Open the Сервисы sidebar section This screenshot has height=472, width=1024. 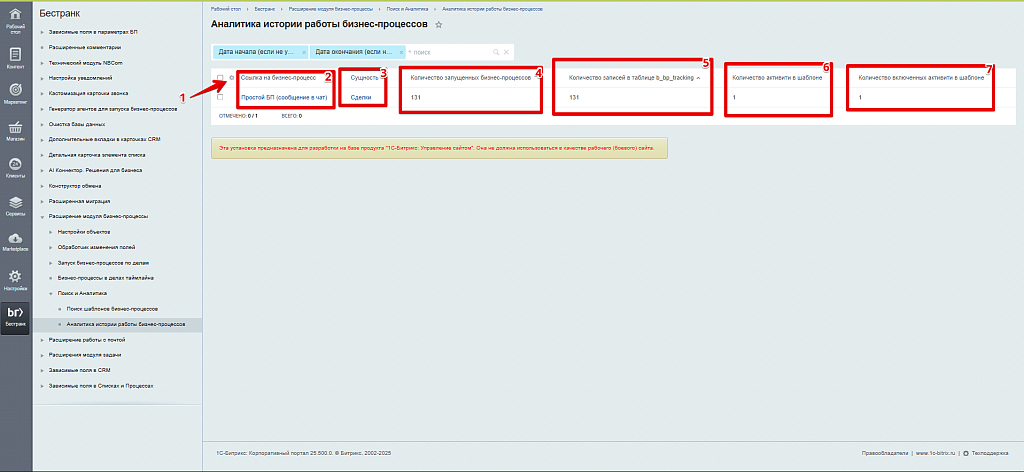click(16, 204)
